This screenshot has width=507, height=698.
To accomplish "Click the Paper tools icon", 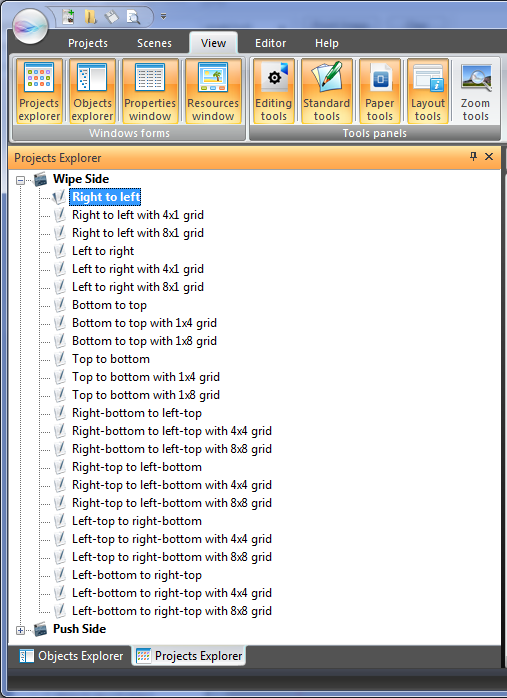I will (380, 78).
